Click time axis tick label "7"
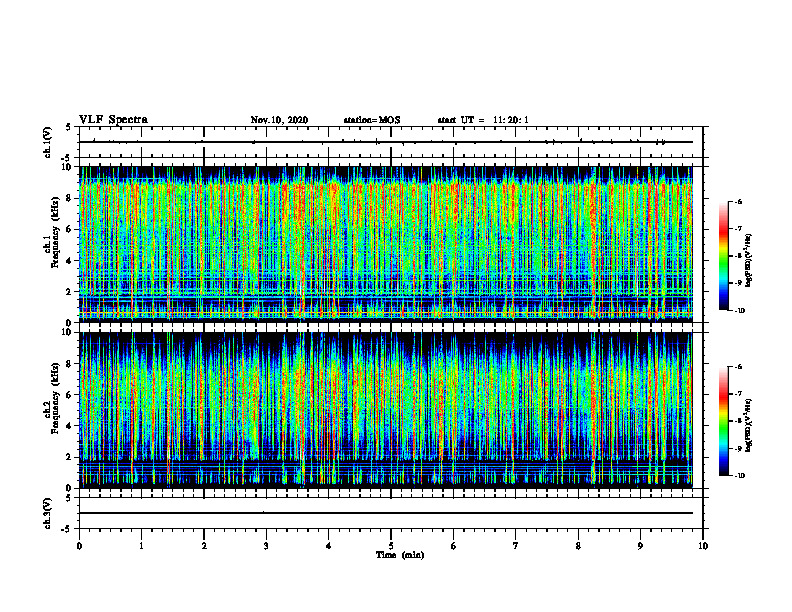Image resolution: width=792 pixels, height=612 pixels. pos(516,546)
